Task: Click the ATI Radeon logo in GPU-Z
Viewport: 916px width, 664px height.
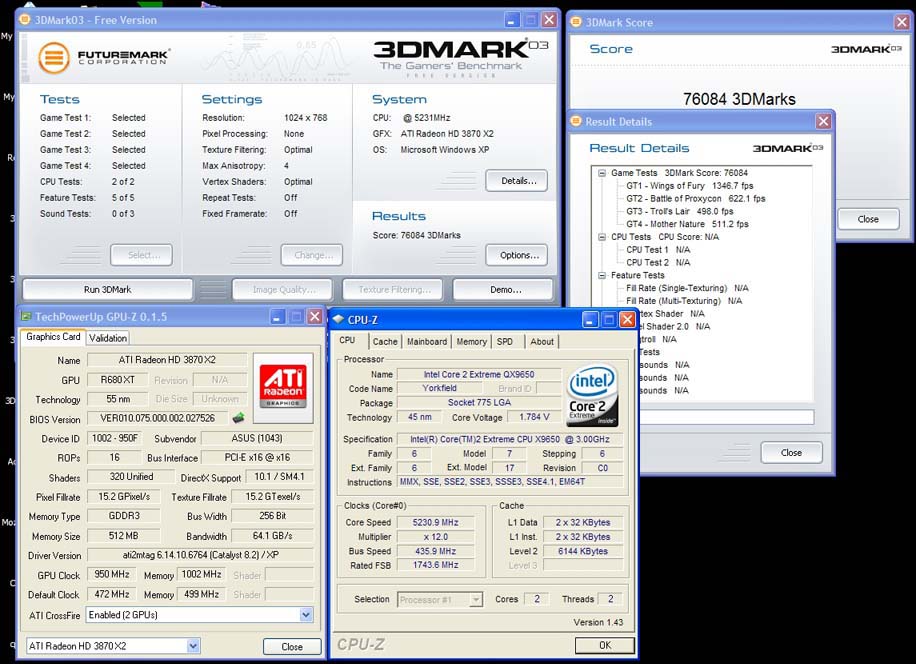Action: tap(283, 387)
